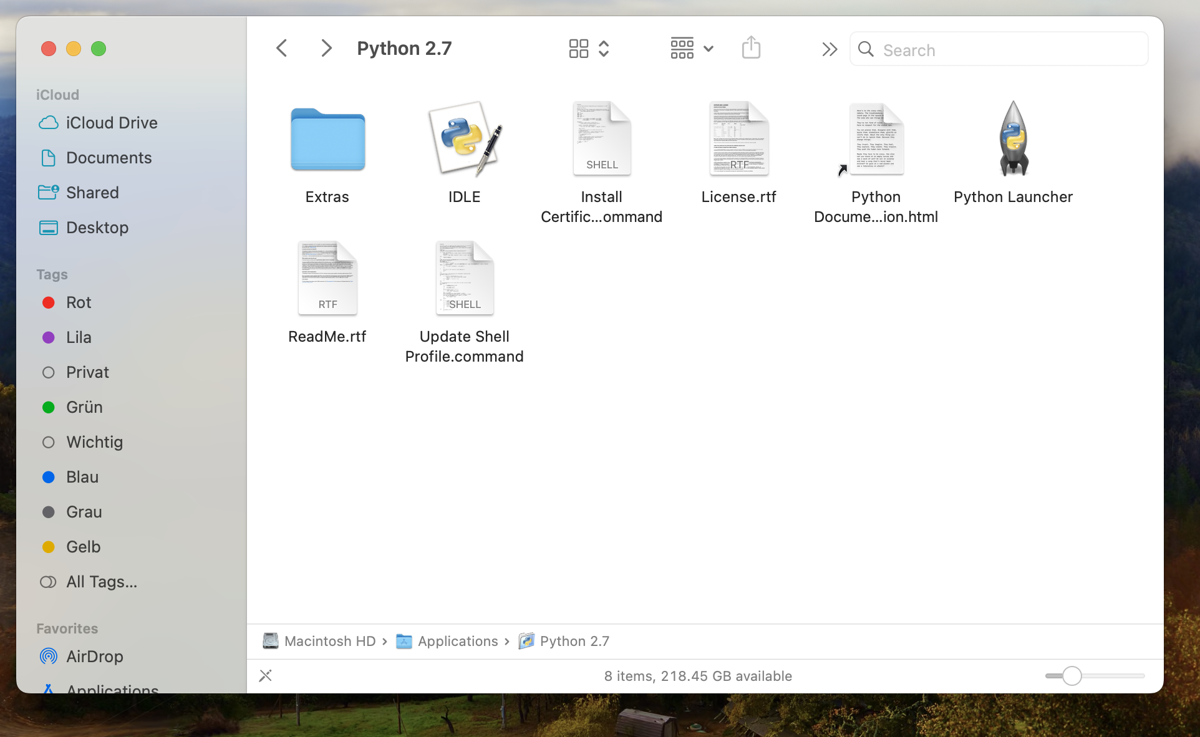Click the Share toolbar icon

751,48
